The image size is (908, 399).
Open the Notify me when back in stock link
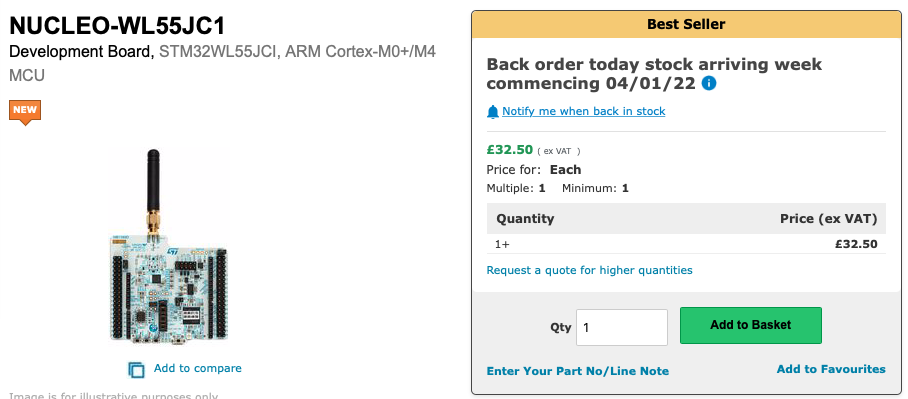(584, 111)
